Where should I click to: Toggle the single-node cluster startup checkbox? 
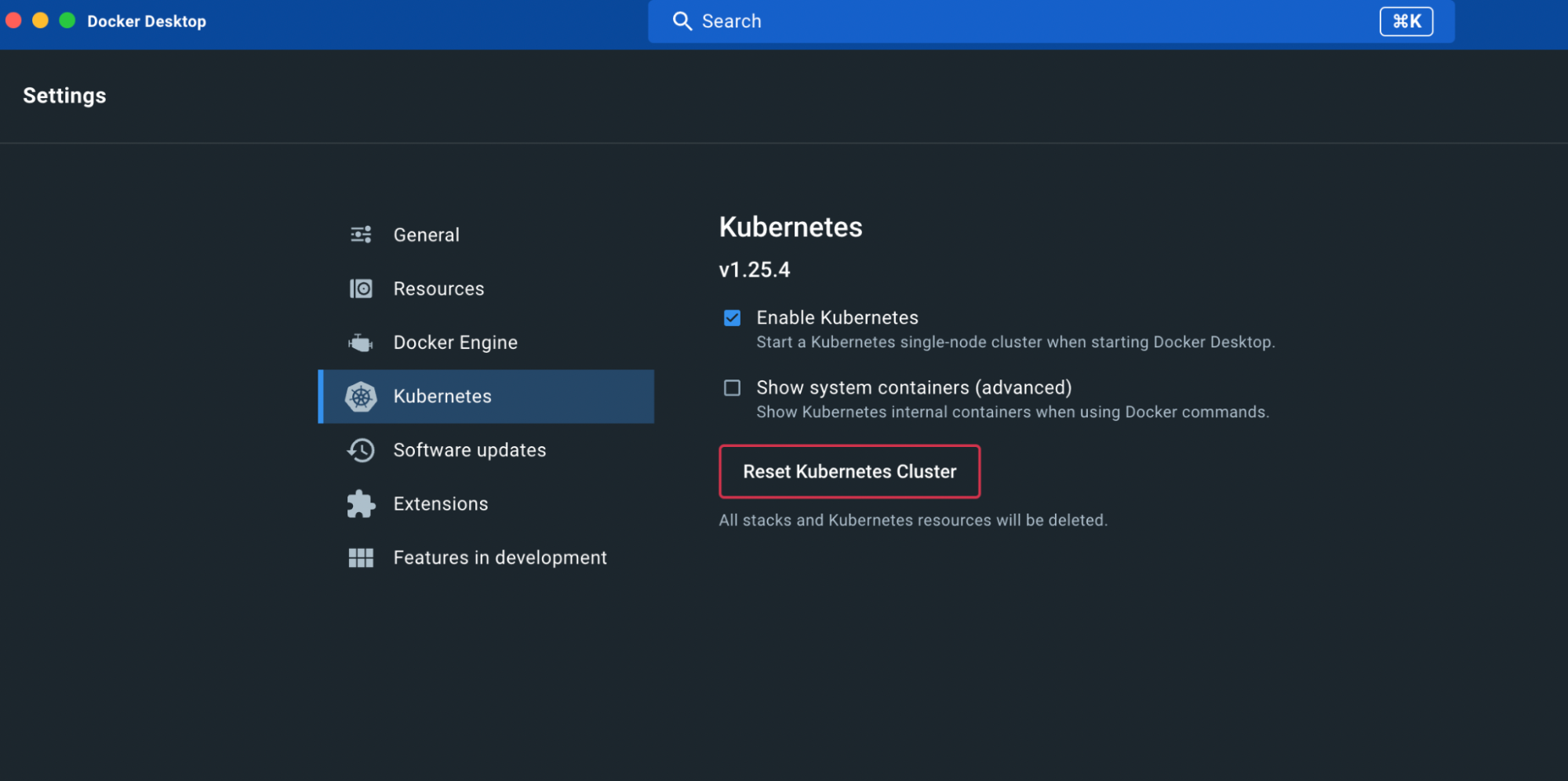731,318
